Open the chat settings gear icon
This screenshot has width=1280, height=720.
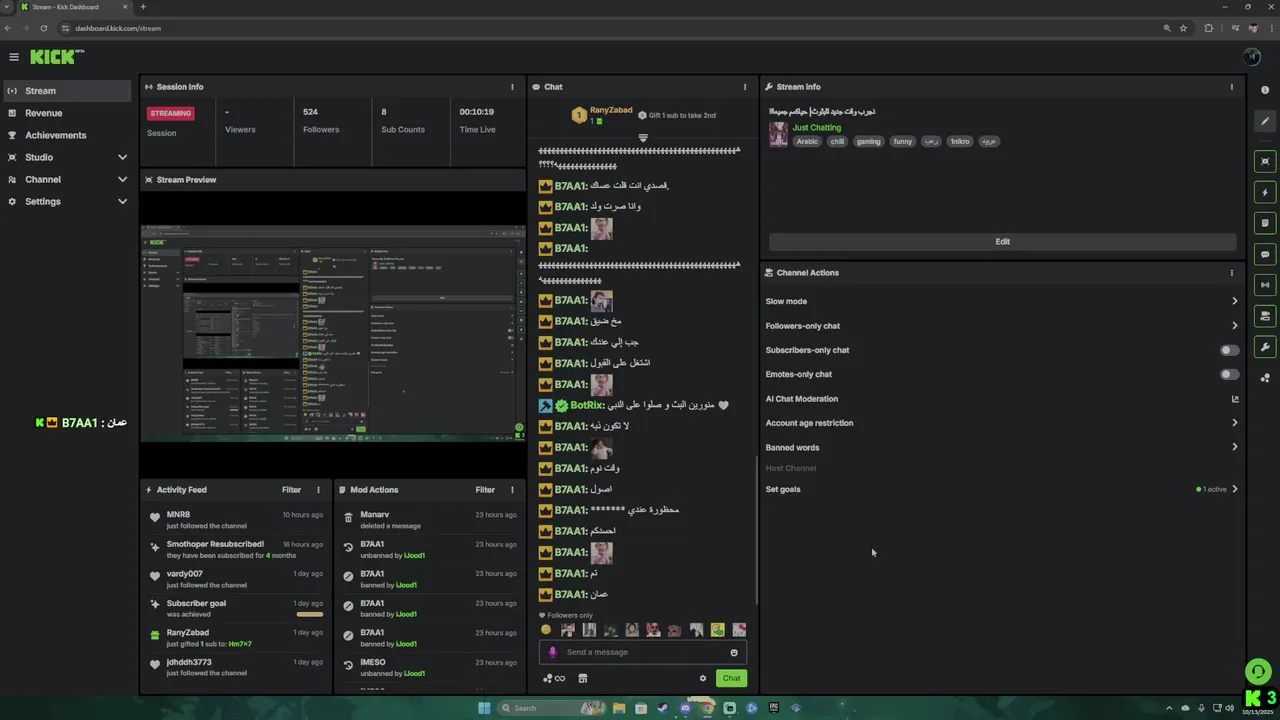coord(703,678)
